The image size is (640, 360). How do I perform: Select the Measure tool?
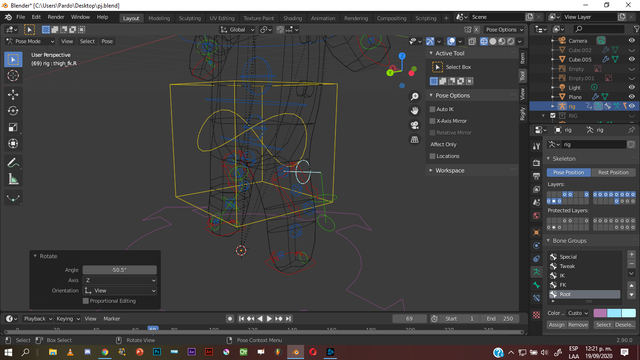13,179
